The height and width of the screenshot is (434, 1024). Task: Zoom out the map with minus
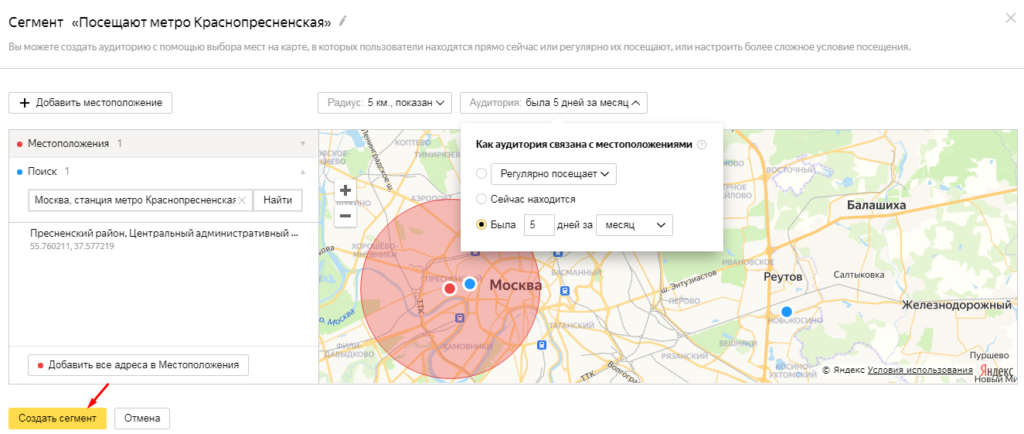pyautogui.click(x=345, y=215)
